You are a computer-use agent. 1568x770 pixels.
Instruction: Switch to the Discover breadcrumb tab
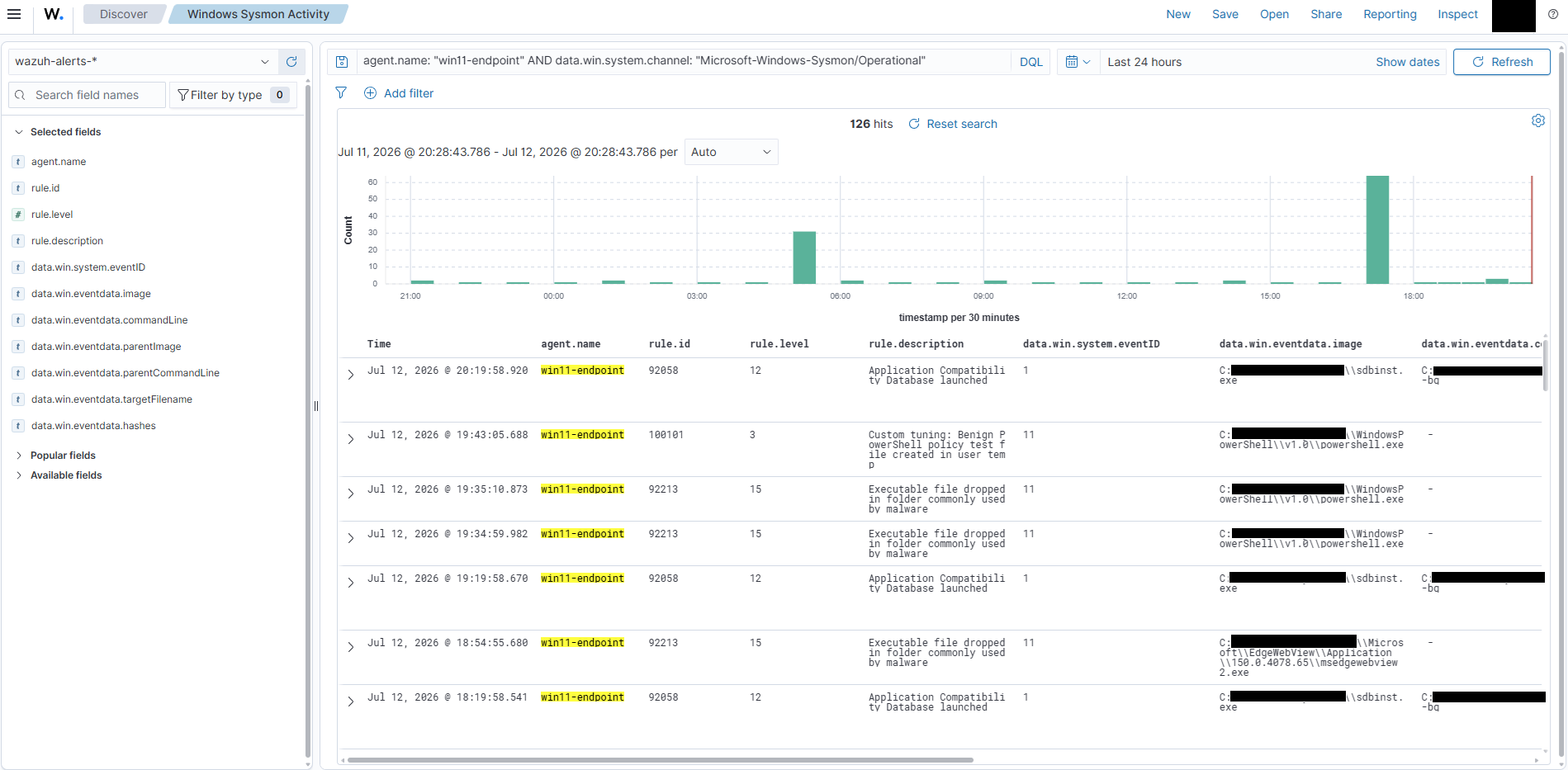pos(124,14)
